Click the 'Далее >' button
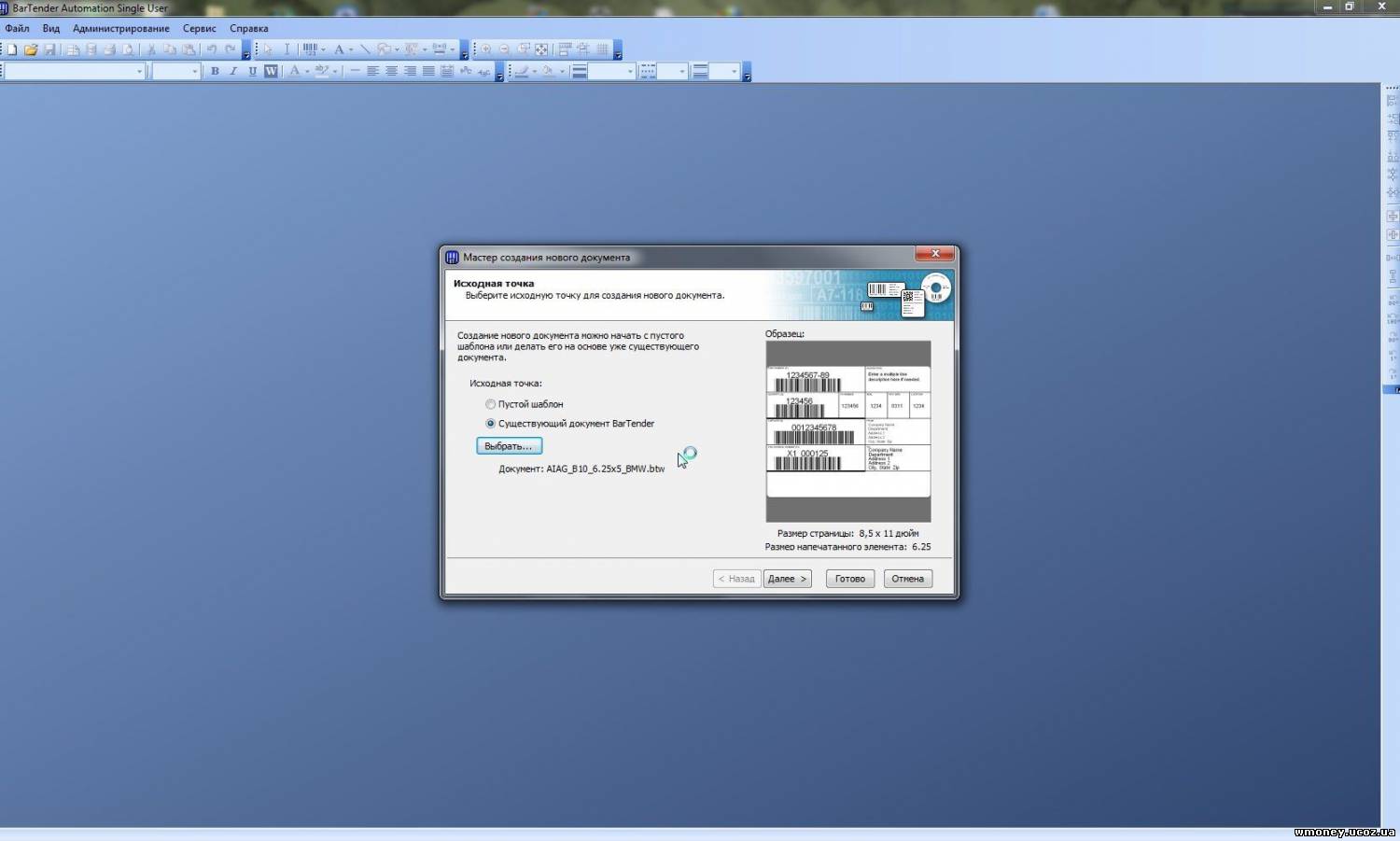 click(787, 579)
